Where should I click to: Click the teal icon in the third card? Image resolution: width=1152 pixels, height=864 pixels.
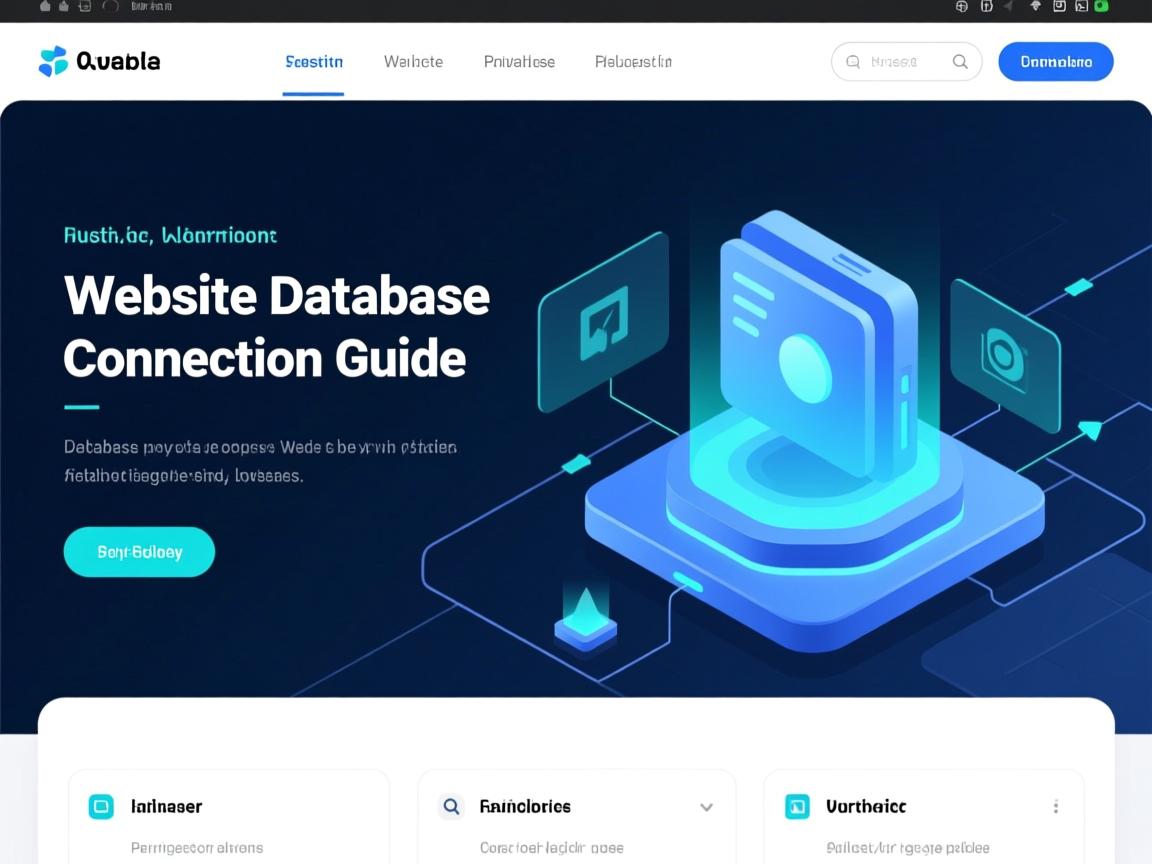[797, 806]
